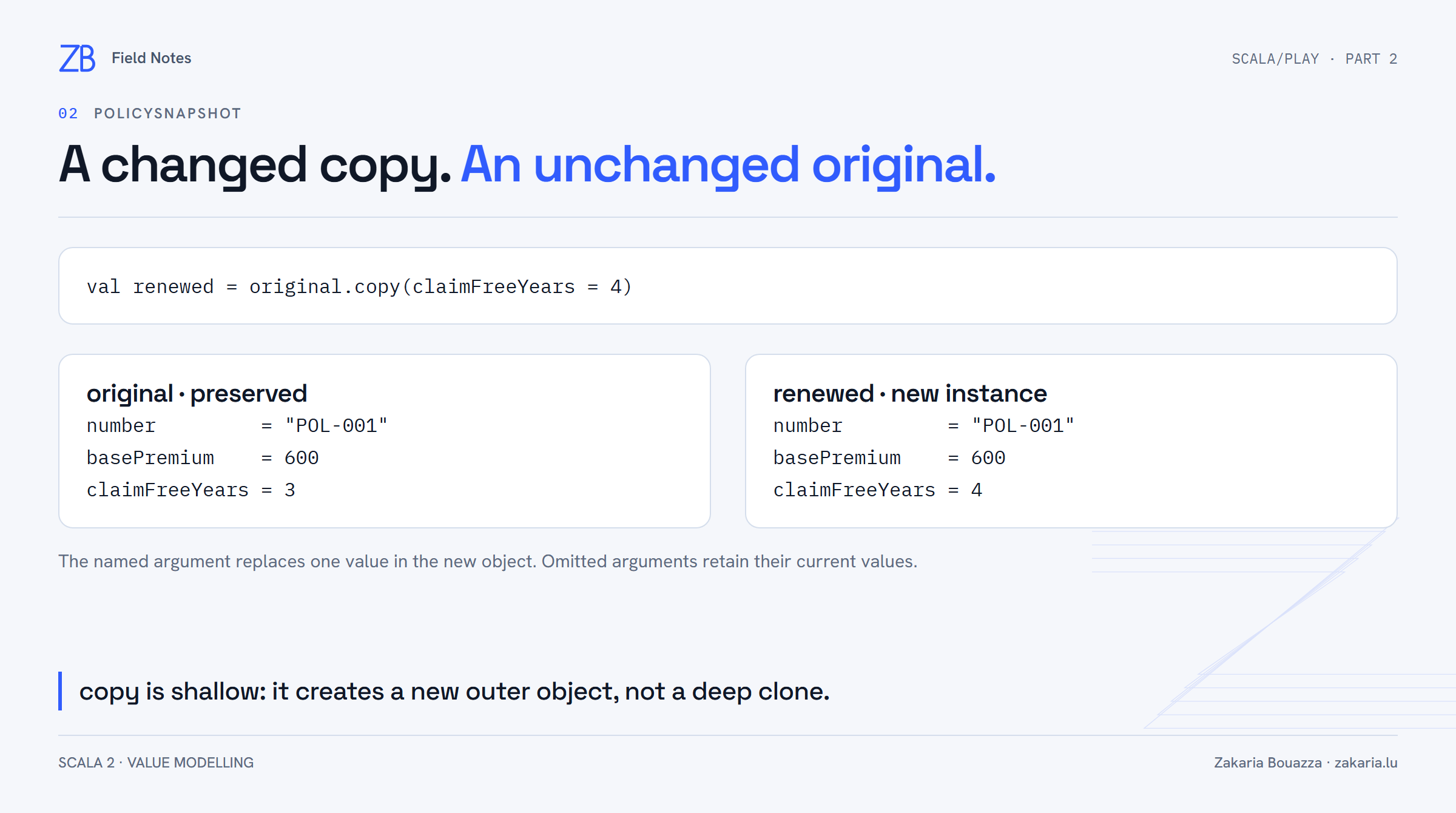Click the 'original · preserved' card title

(x=197, y=393)
